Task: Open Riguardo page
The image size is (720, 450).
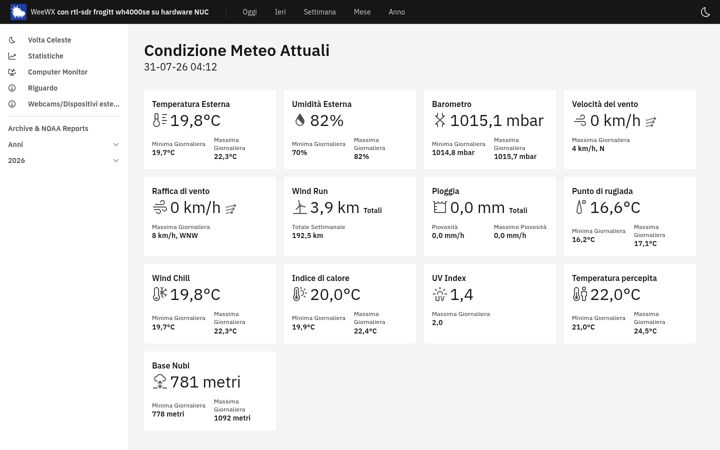Action: [43, 88]
